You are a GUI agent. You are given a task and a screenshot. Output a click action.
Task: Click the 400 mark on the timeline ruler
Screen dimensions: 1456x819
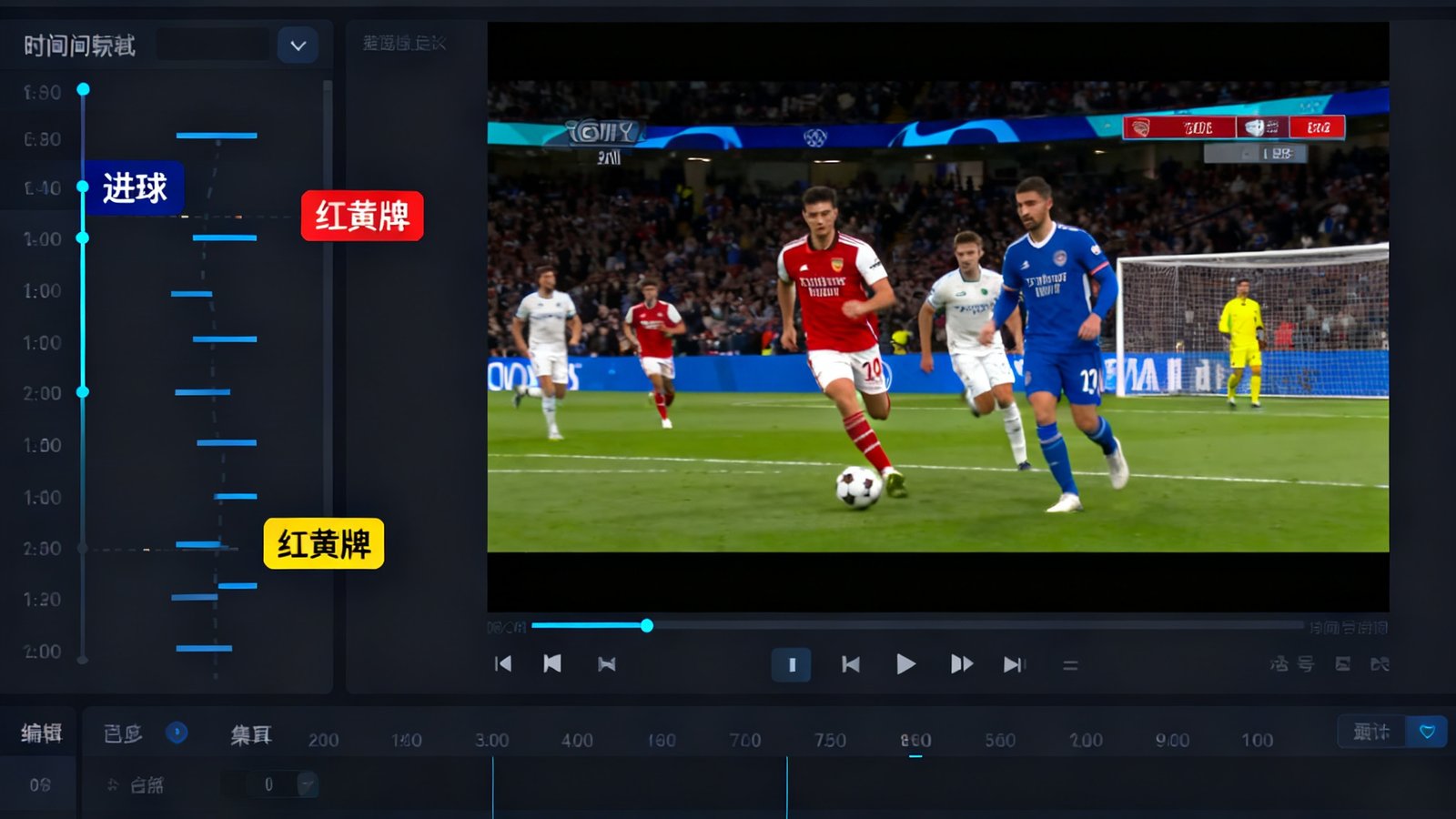[577, 741]
